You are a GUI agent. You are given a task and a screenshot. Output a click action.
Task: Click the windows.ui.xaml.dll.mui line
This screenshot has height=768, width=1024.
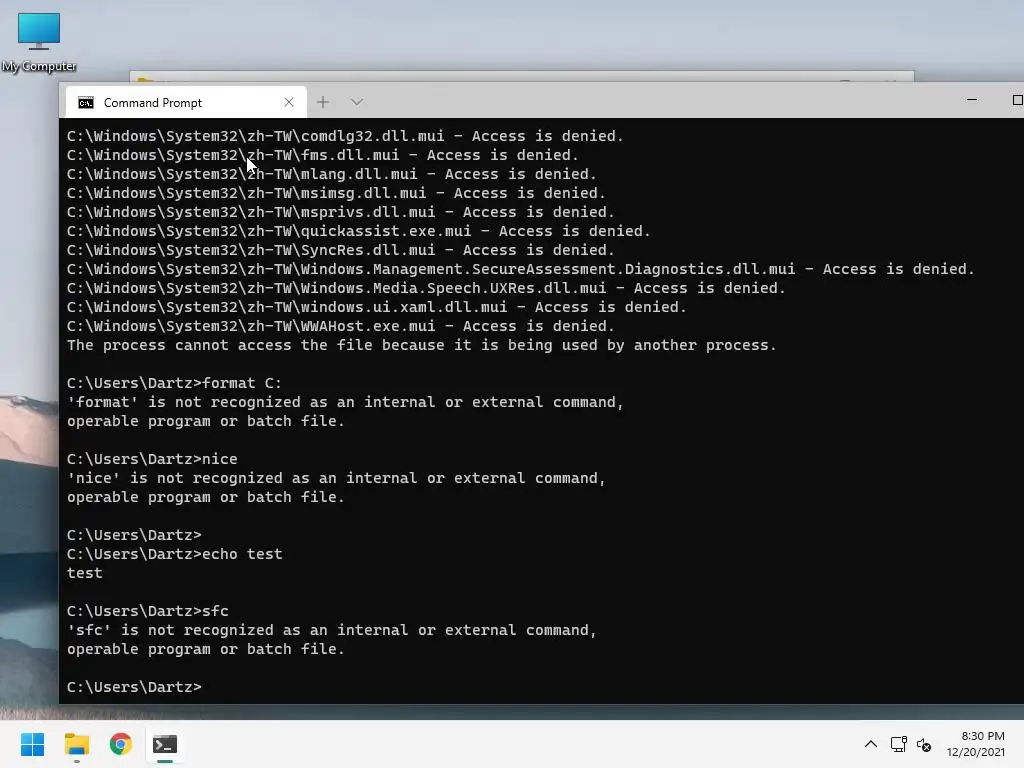pos(377,307)
